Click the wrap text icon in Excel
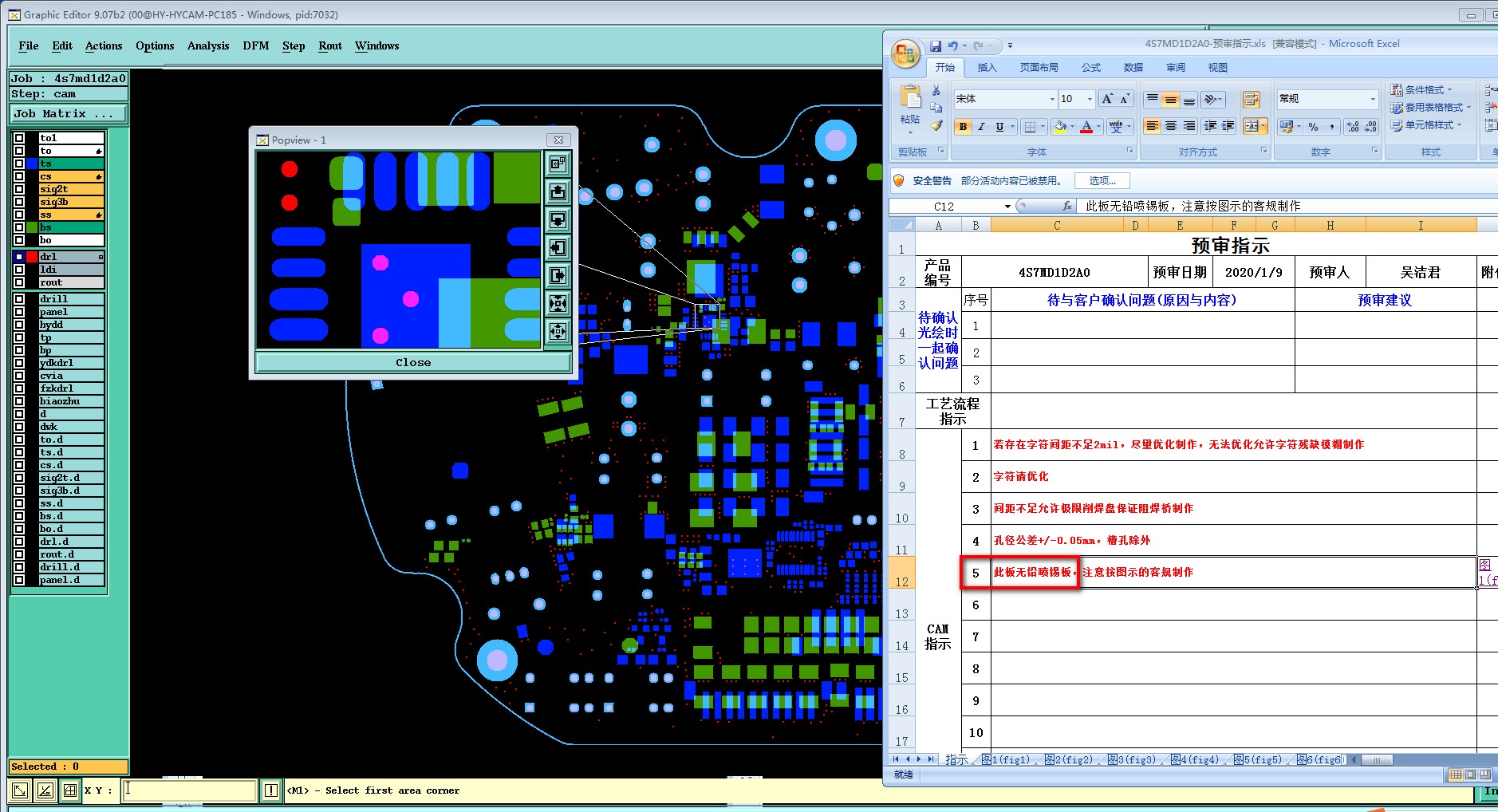The height and width of the screenshot is (812, 1498). [x=1252, y=100]
